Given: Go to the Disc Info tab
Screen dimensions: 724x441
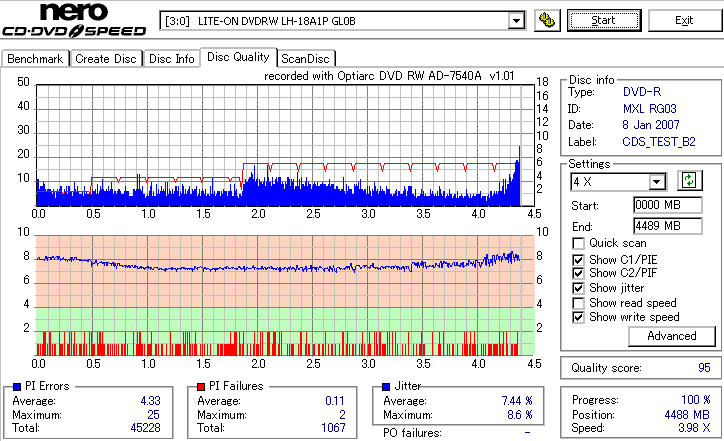Looking at the screenshot, I should 171,59.
